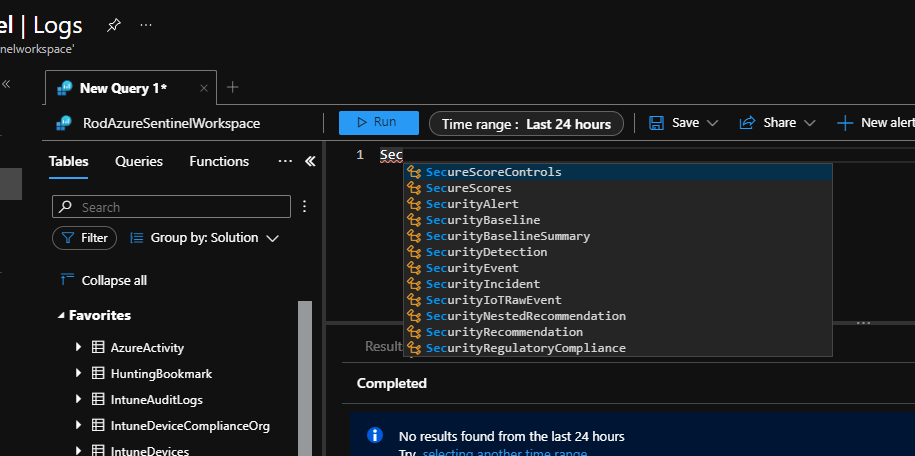Click the RodAzureSentinelWorkspace scope name
Viewport: 915px width, 456px height.
click(x=172, y=123)
